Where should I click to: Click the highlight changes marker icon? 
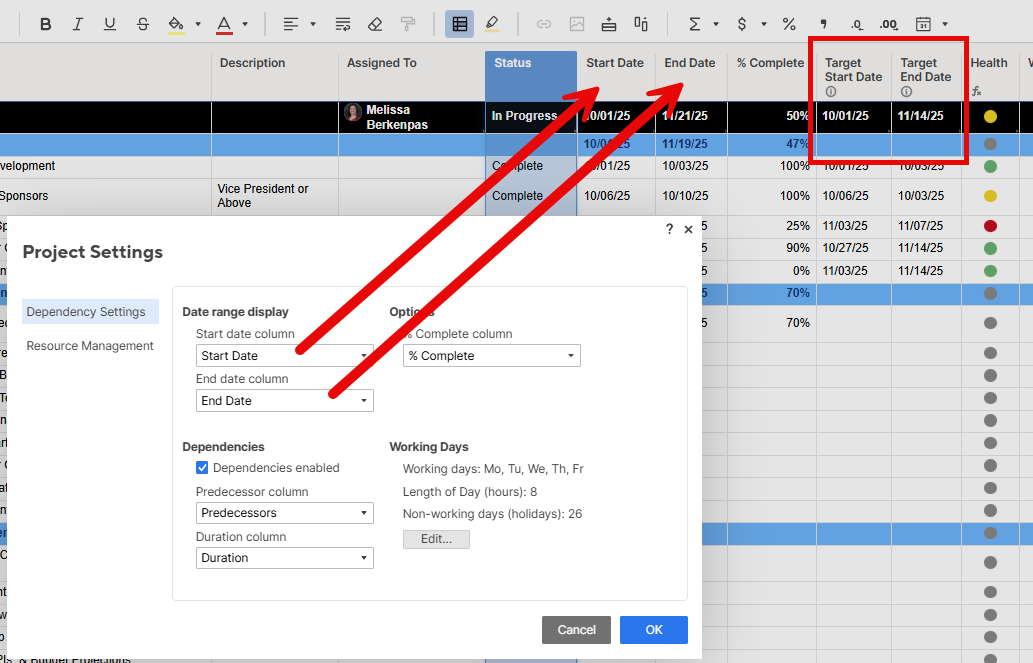[x=491, y=24]
